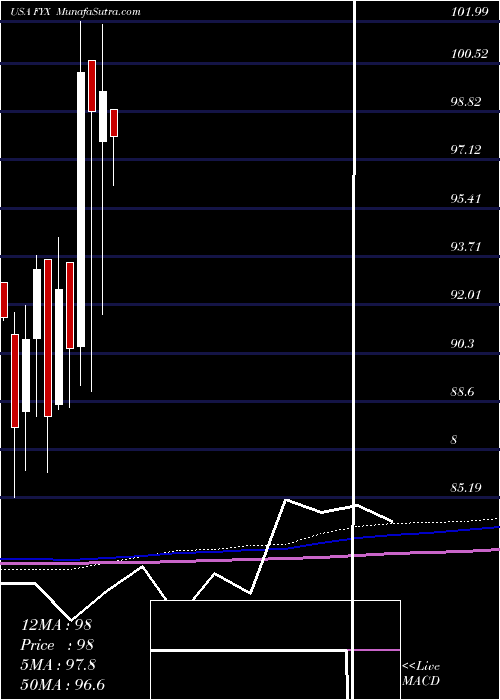This screenshot has height=700, width=500.
Task: Click the 12MA : 98 reading
Action: [56, 625]
